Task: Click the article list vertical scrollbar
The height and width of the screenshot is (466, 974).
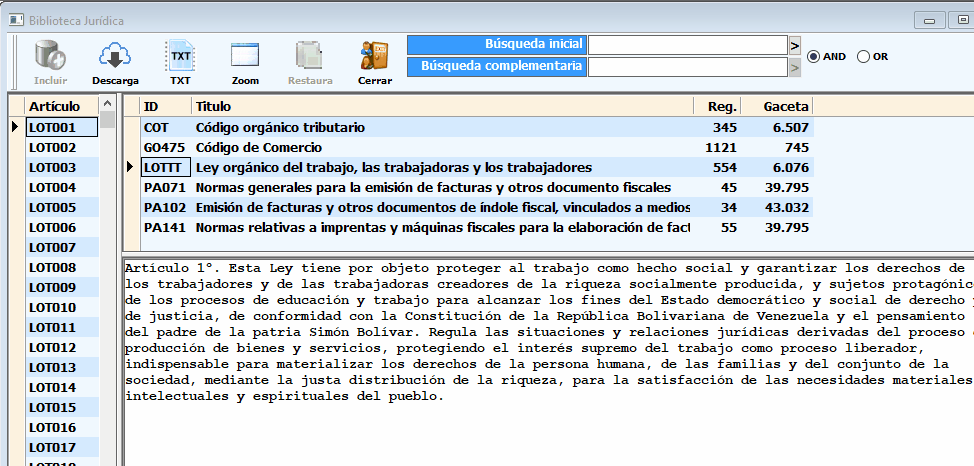Action: pyautogui.click(x=107, y=300)
